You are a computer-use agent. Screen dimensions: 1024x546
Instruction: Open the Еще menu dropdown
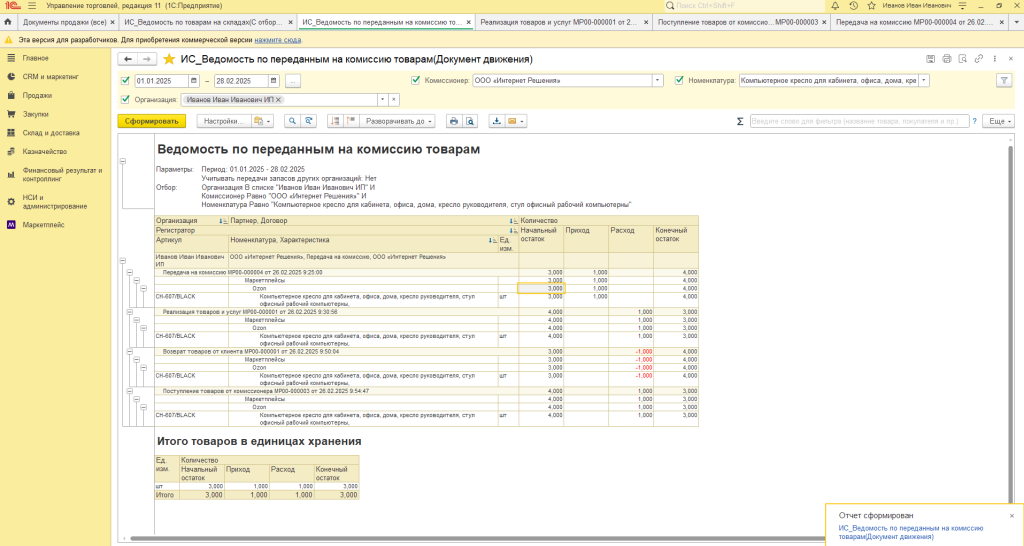pyautogui.click(x=1000, y=121)
